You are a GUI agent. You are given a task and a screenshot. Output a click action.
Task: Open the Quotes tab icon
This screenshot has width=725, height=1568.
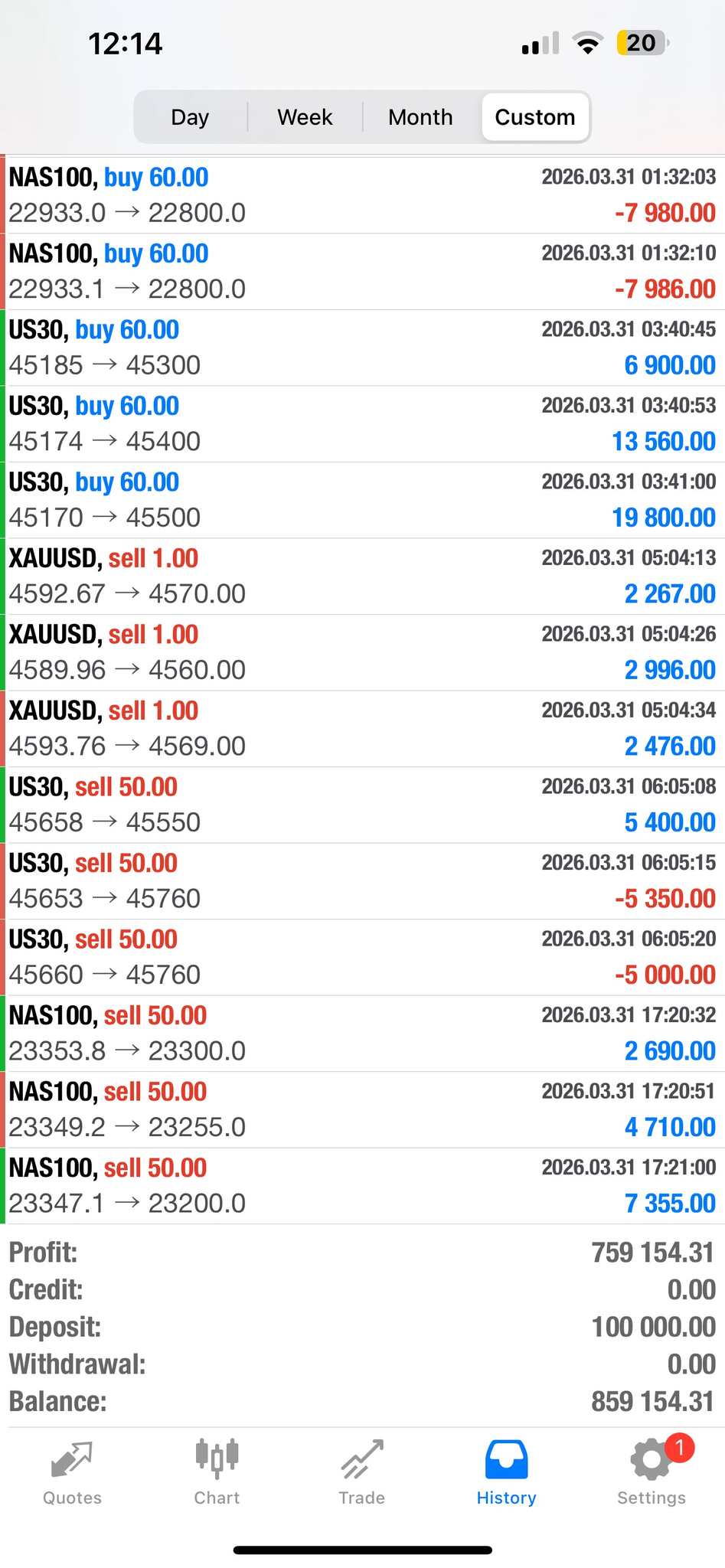click(72, 1459)
